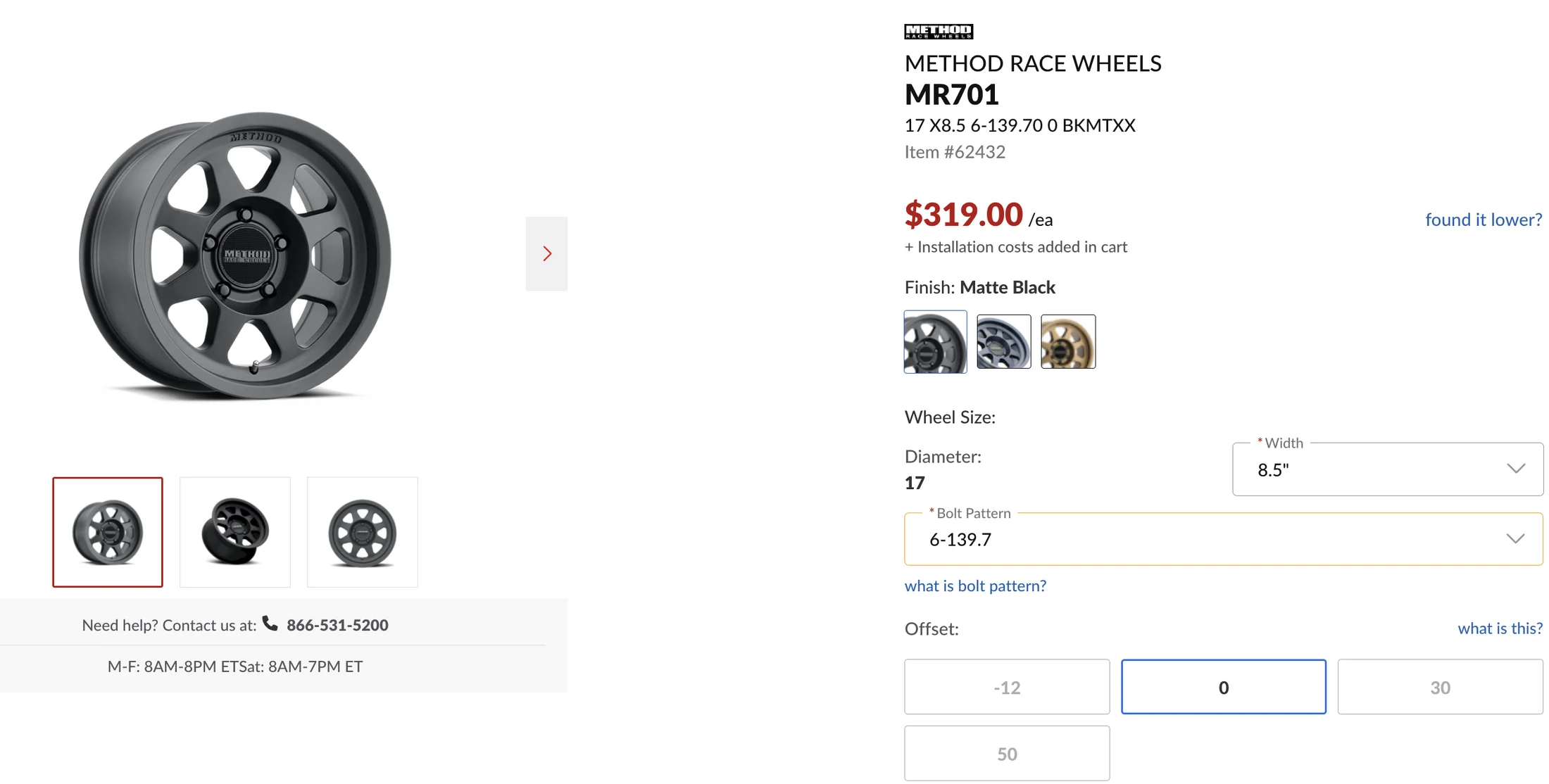Click the Method Race Wheels brand logo
The width and height of the screenshot is (1549, 784).
(x=939, y=31)
